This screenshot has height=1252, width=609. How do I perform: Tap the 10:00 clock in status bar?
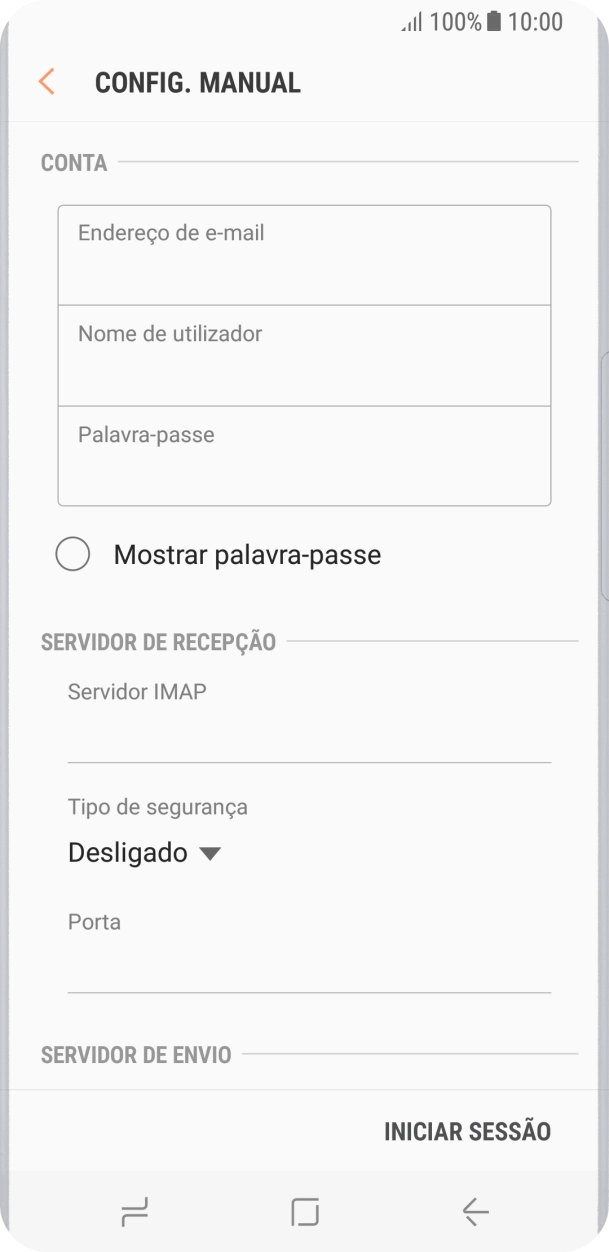coord(535,22)
